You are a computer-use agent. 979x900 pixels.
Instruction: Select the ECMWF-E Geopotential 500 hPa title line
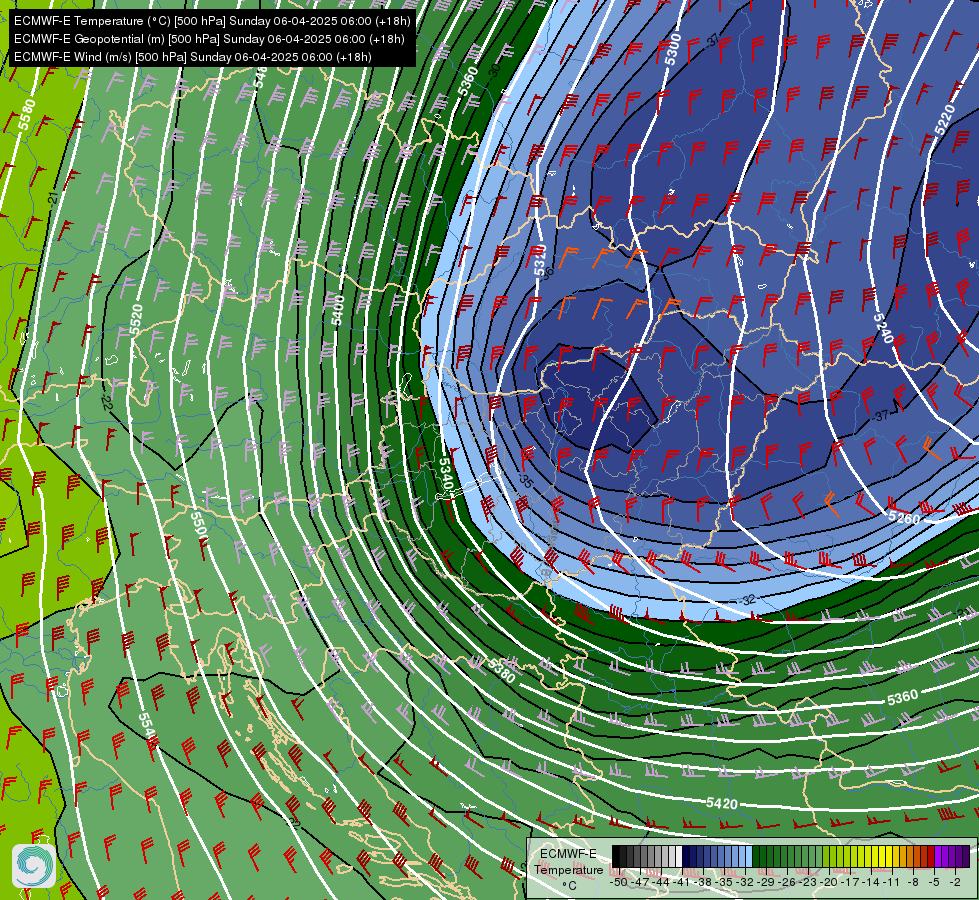[x=209, y=39]
